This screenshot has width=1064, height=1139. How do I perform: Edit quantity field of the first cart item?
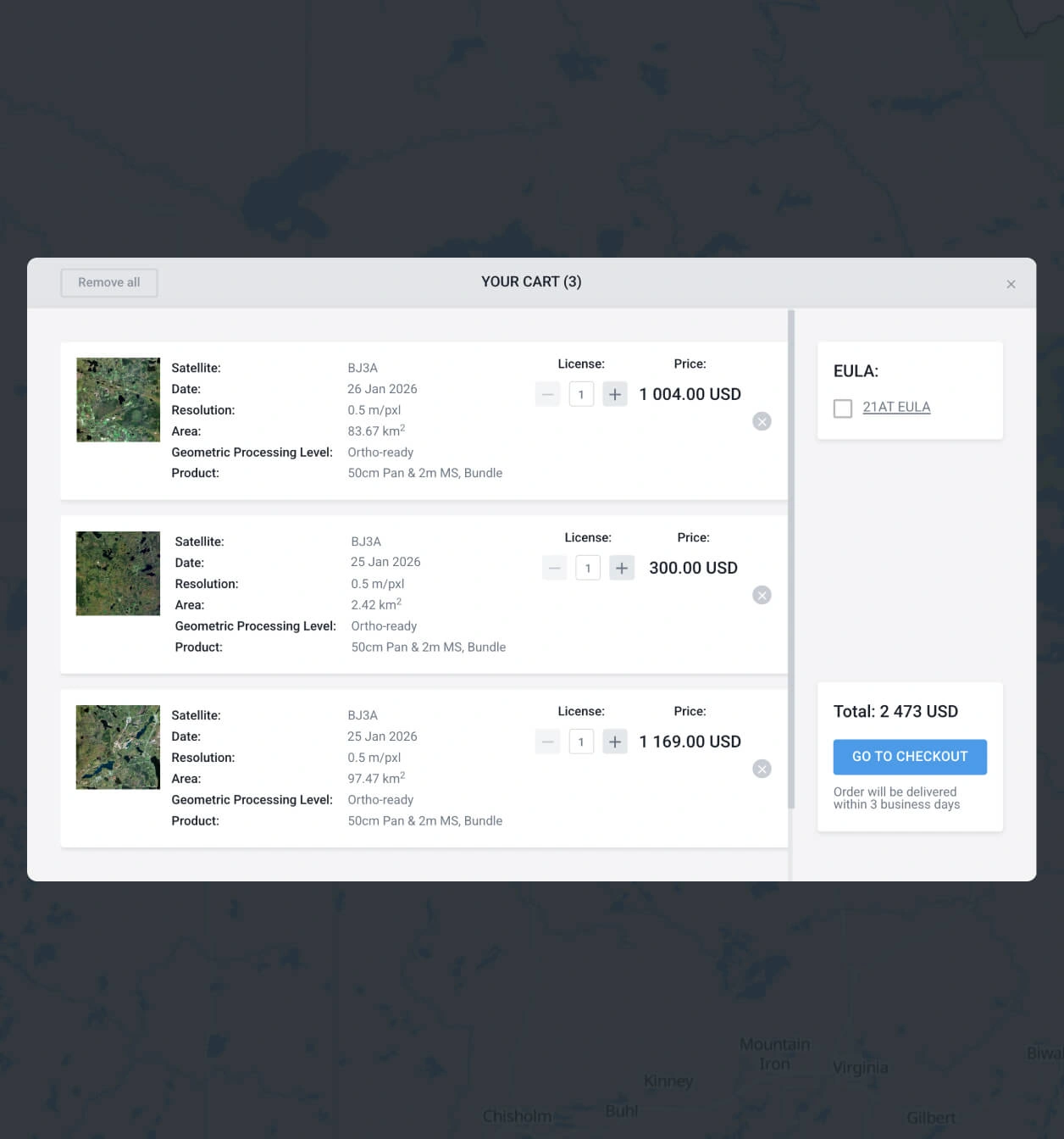[x=581, y=394]
